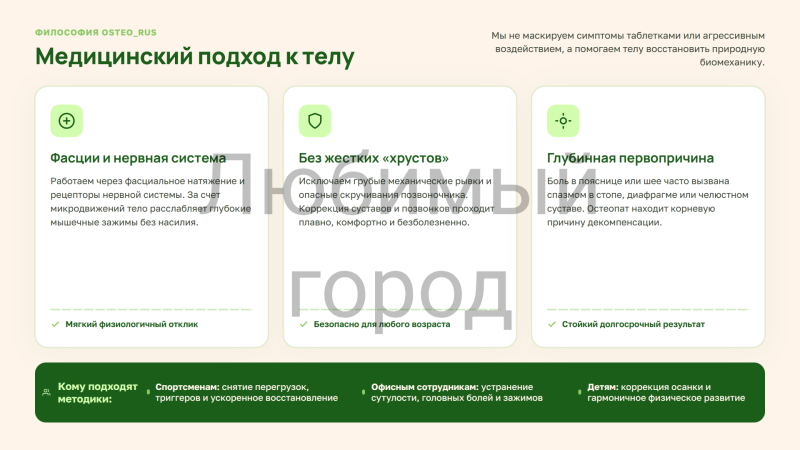Click the people icon near Кому подходят методики

click(x=46, y=392)
